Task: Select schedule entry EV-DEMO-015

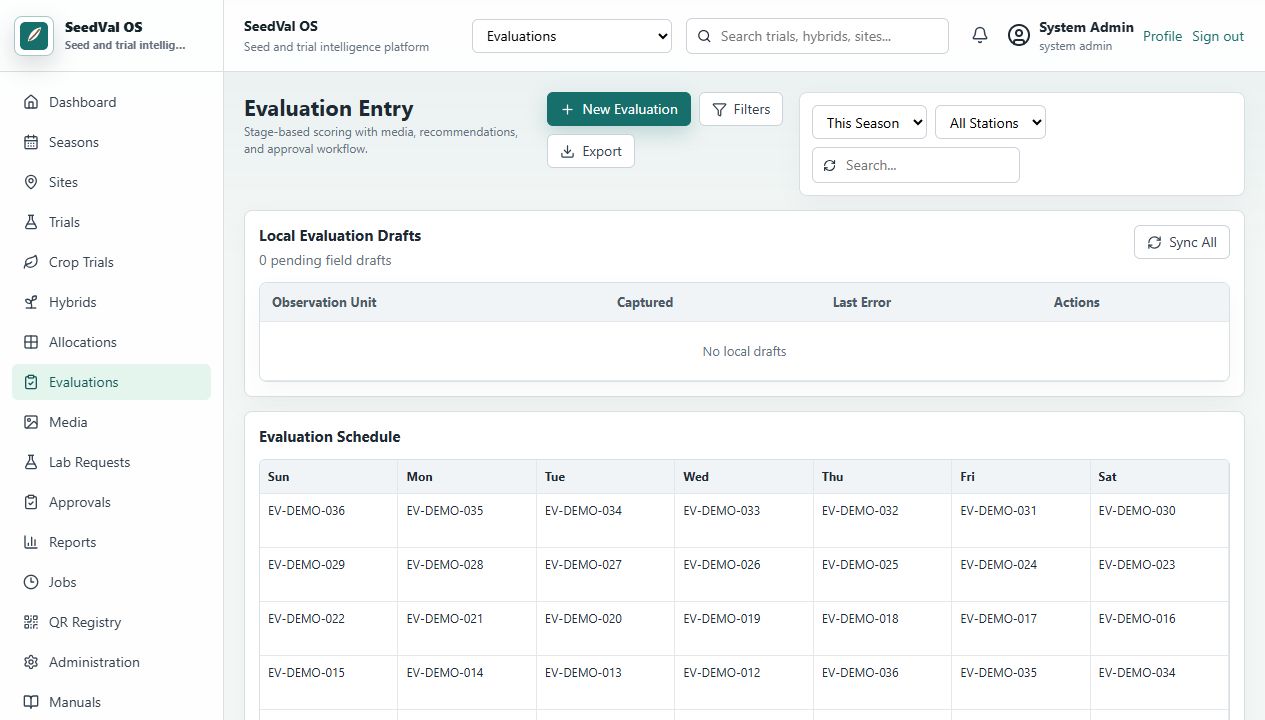Action: (x=306, y=672)
